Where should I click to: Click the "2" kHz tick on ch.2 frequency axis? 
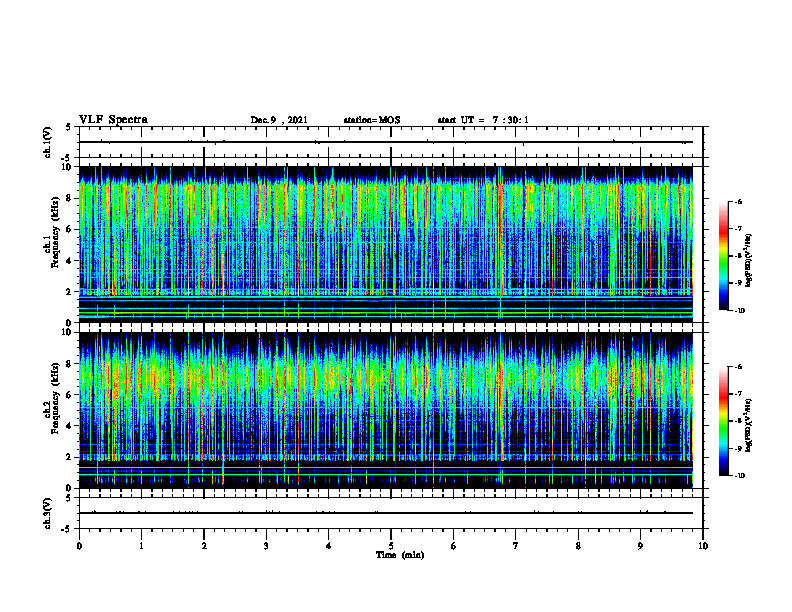point(69,457)
